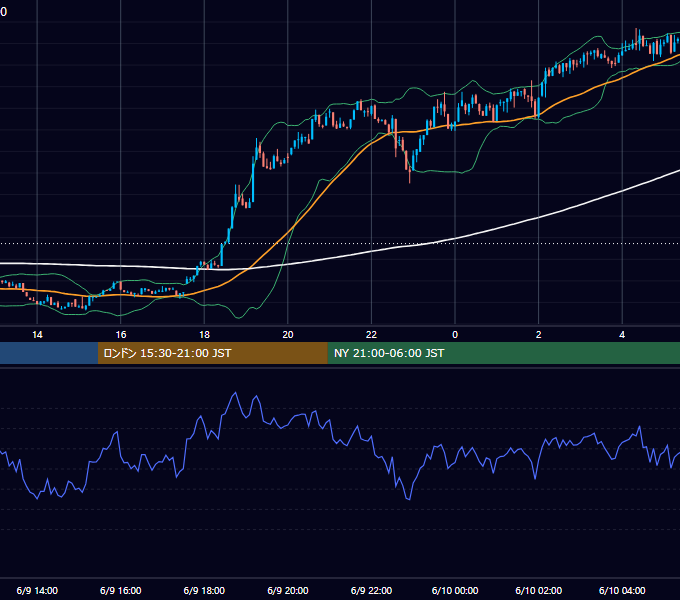The image size is (680, 600).
Task: Click hour label 18 on the price chart axis
Action: click(x=204, y=335)
